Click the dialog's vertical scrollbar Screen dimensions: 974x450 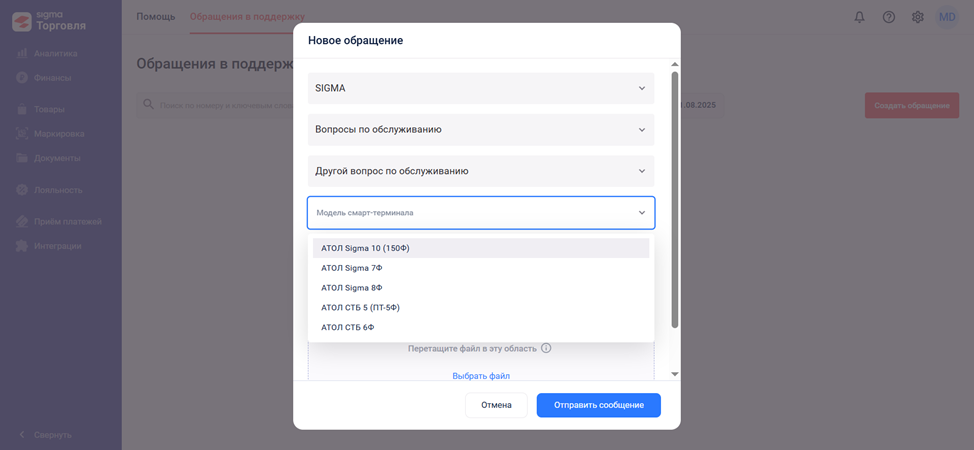[x=675, y=200]
